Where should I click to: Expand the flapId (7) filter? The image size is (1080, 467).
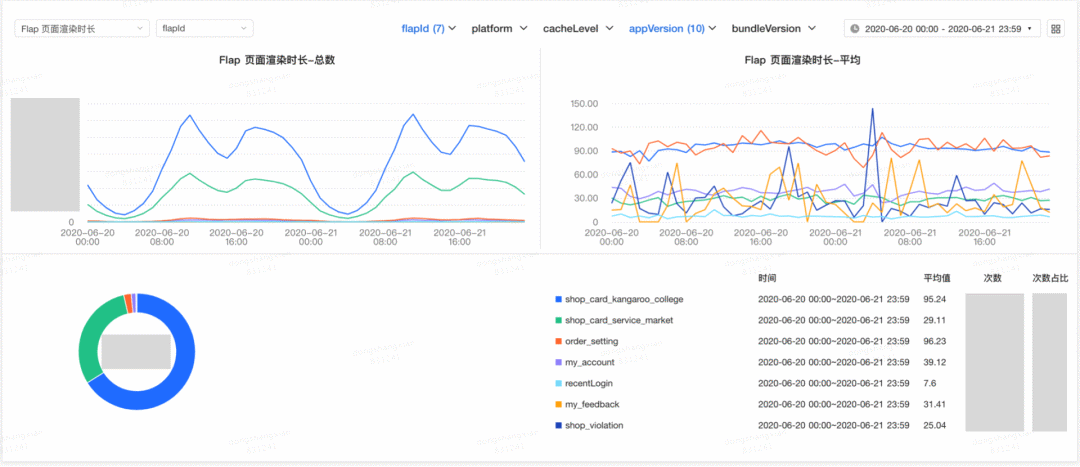[x=429, y=29]
